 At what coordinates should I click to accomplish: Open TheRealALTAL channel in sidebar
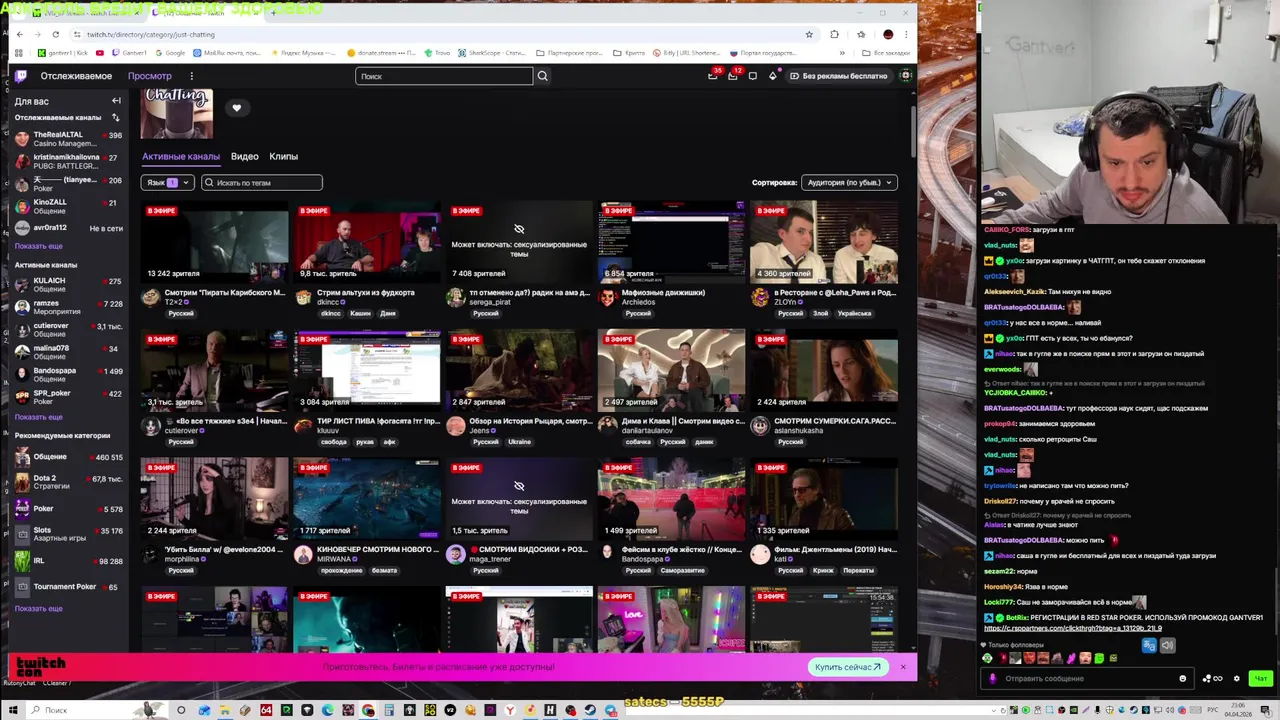tap(68, 139)
